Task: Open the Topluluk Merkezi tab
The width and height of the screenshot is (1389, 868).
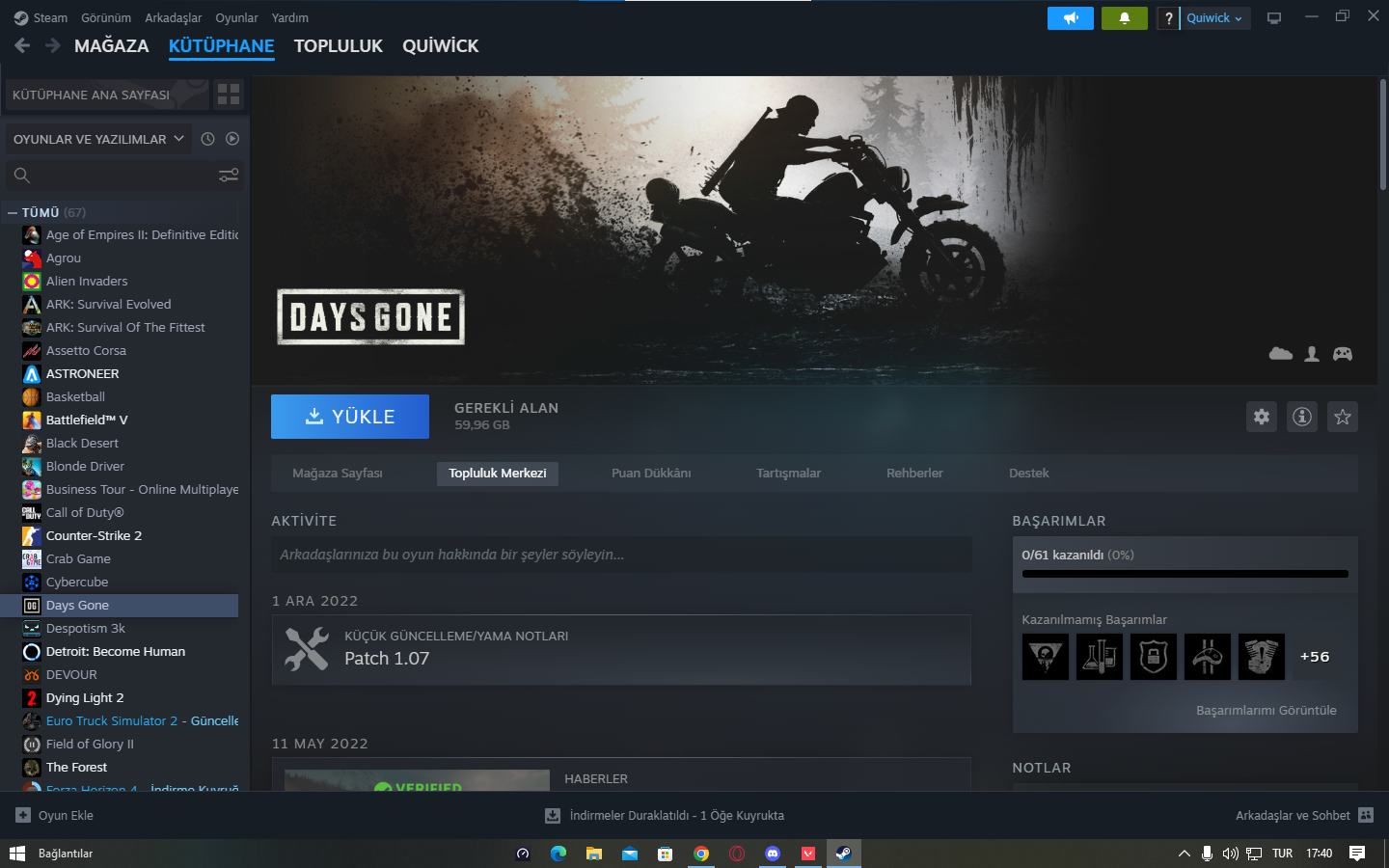Action: point(498,473)
